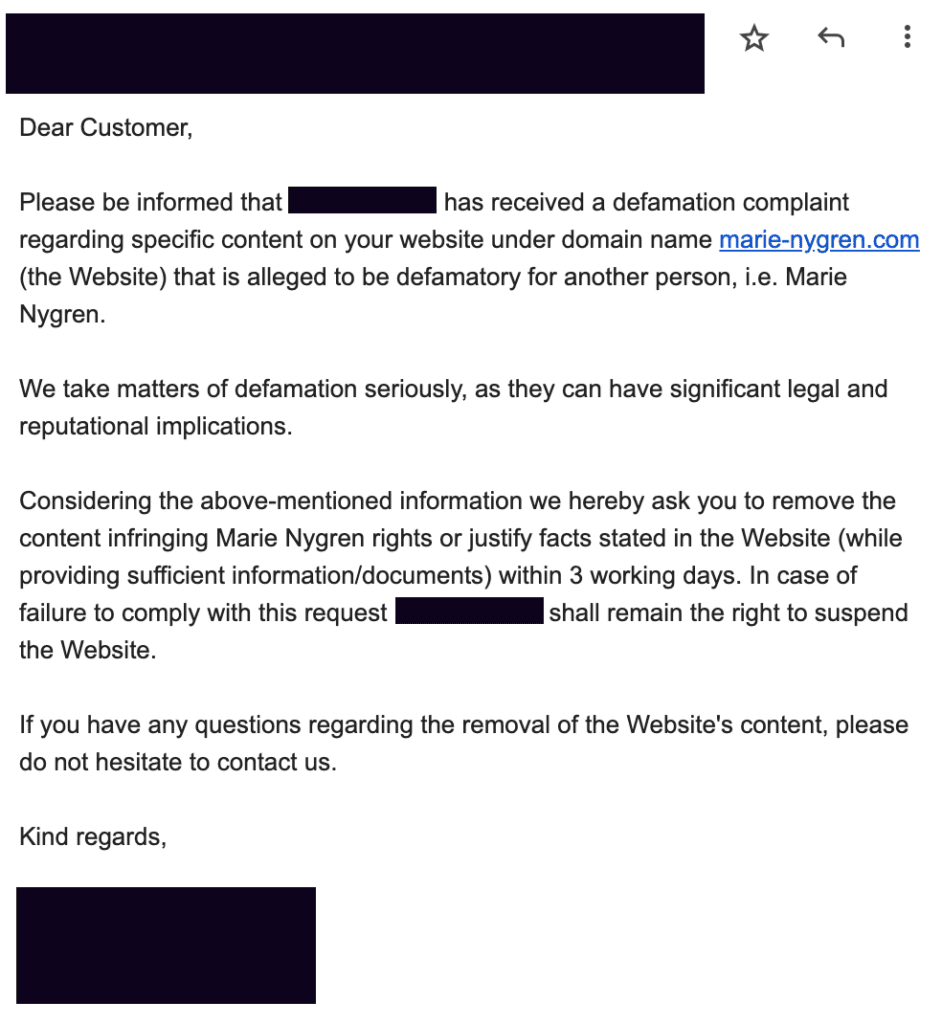Viewport: 942px width, 1024px height.
Task: Click the redacted sender header bar
Action: coord(355,54)
